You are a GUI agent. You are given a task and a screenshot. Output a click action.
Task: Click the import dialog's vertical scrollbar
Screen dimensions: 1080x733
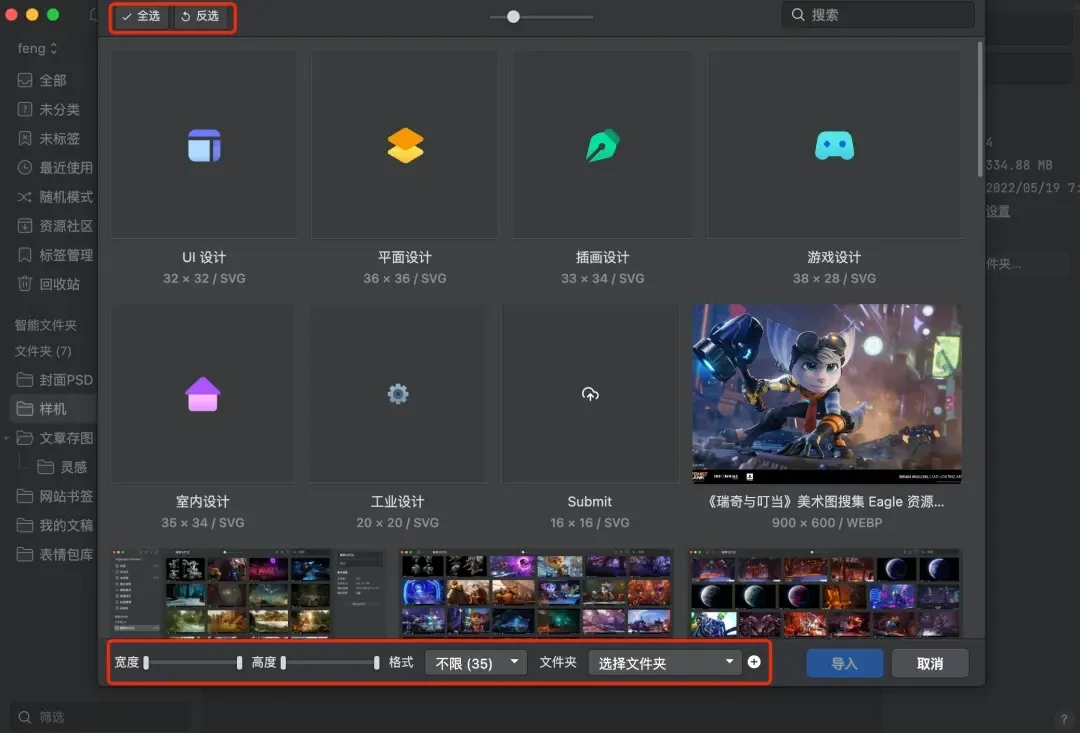click(980, 109)
